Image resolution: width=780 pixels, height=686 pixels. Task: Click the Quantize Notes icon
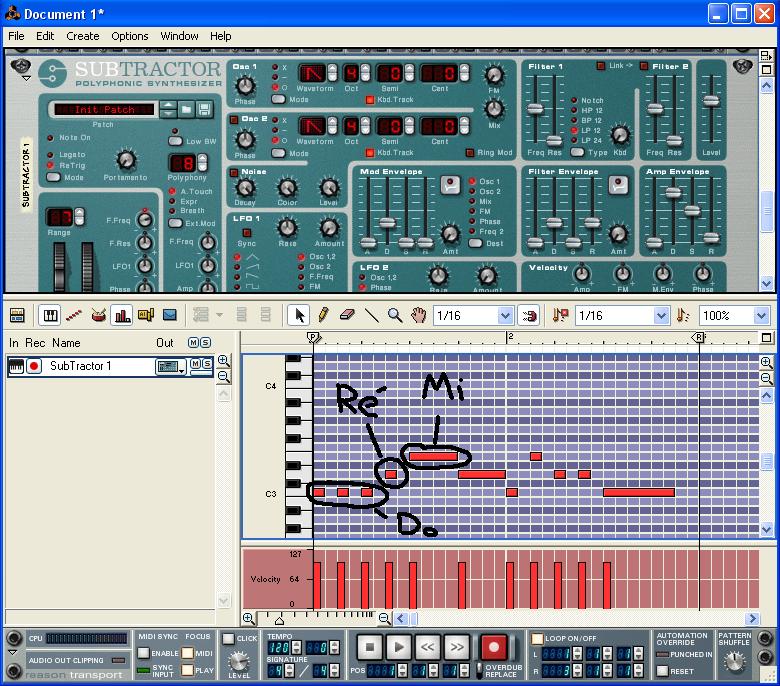pyautogui.click(x=683, y=315)
